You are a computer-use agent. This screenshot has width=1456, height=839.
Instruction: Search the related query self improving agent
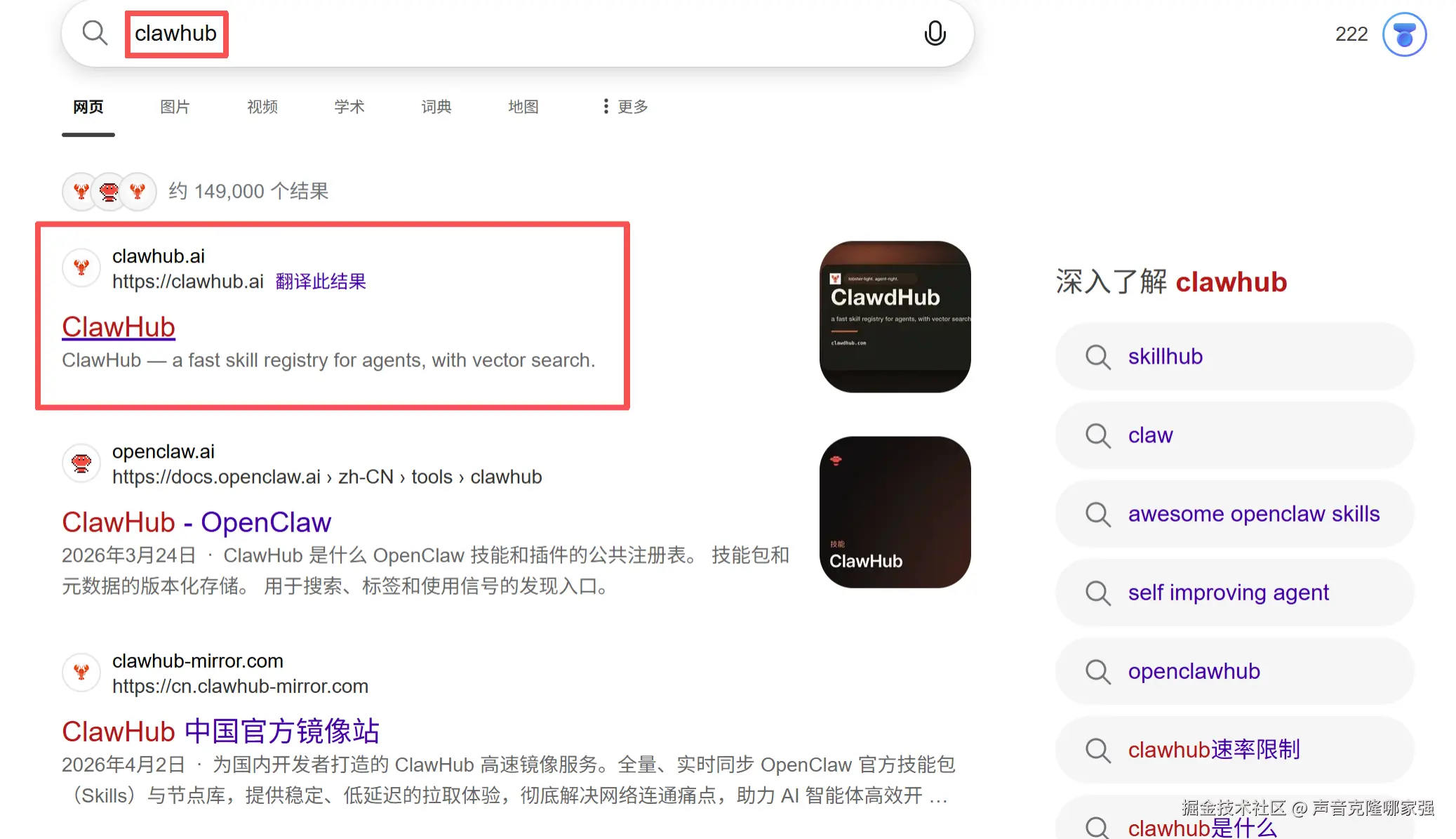click(1228, 593)
